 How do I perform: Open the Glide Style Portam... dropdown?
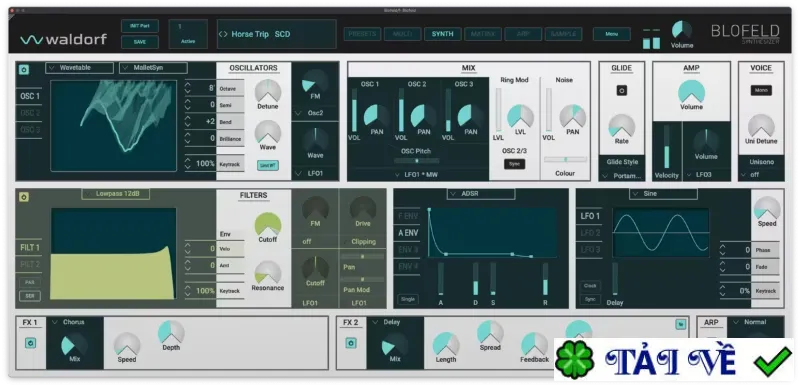click(621, 175)
